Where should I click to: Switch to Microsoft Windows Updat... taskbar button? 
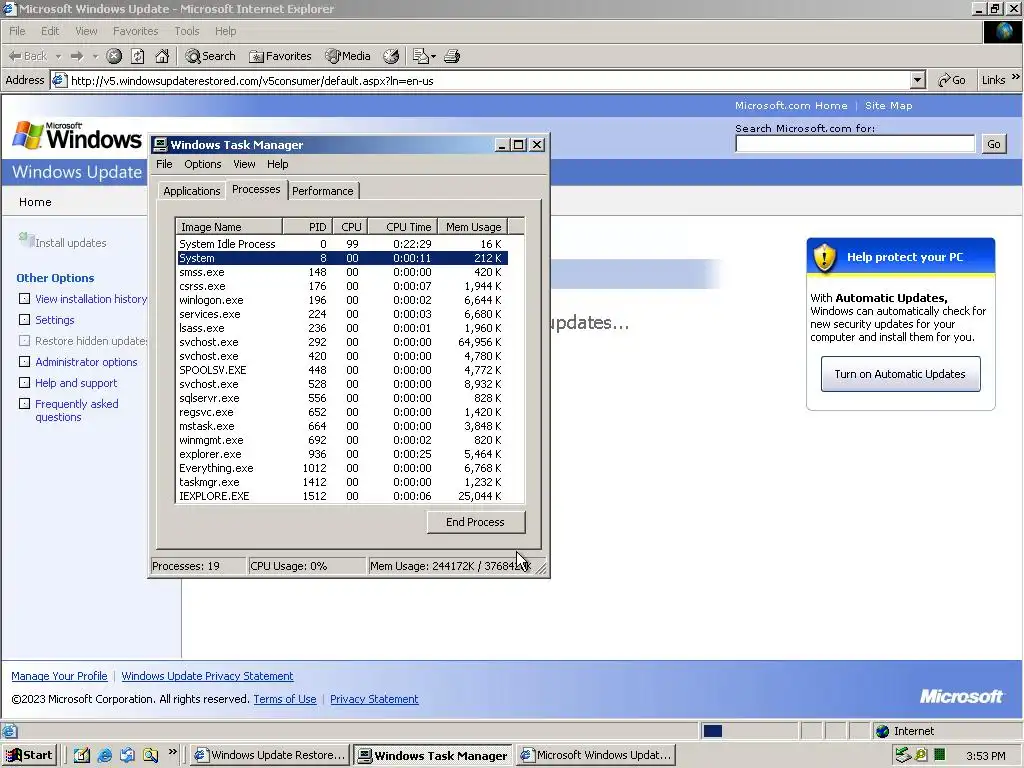(x=596, y=755)
